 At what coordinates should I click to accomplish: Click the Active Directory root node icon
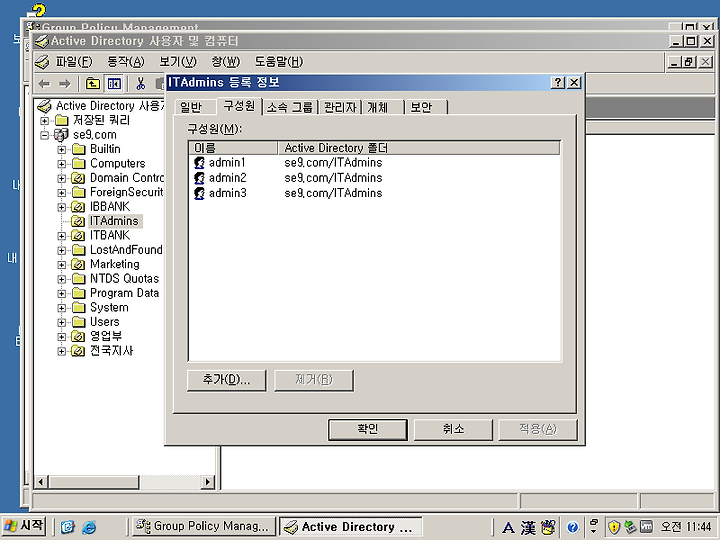pyautogui.click(x=44, y=106)
